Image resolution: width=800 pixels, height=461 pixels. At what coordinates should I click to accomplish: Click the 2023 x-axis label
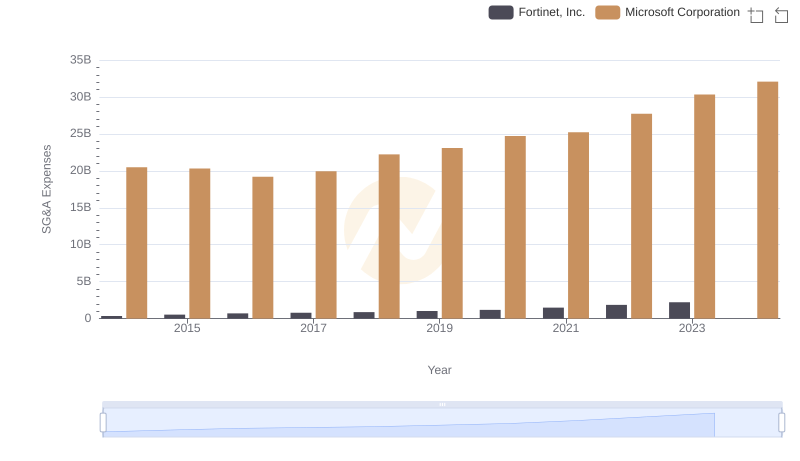(692, 328)
